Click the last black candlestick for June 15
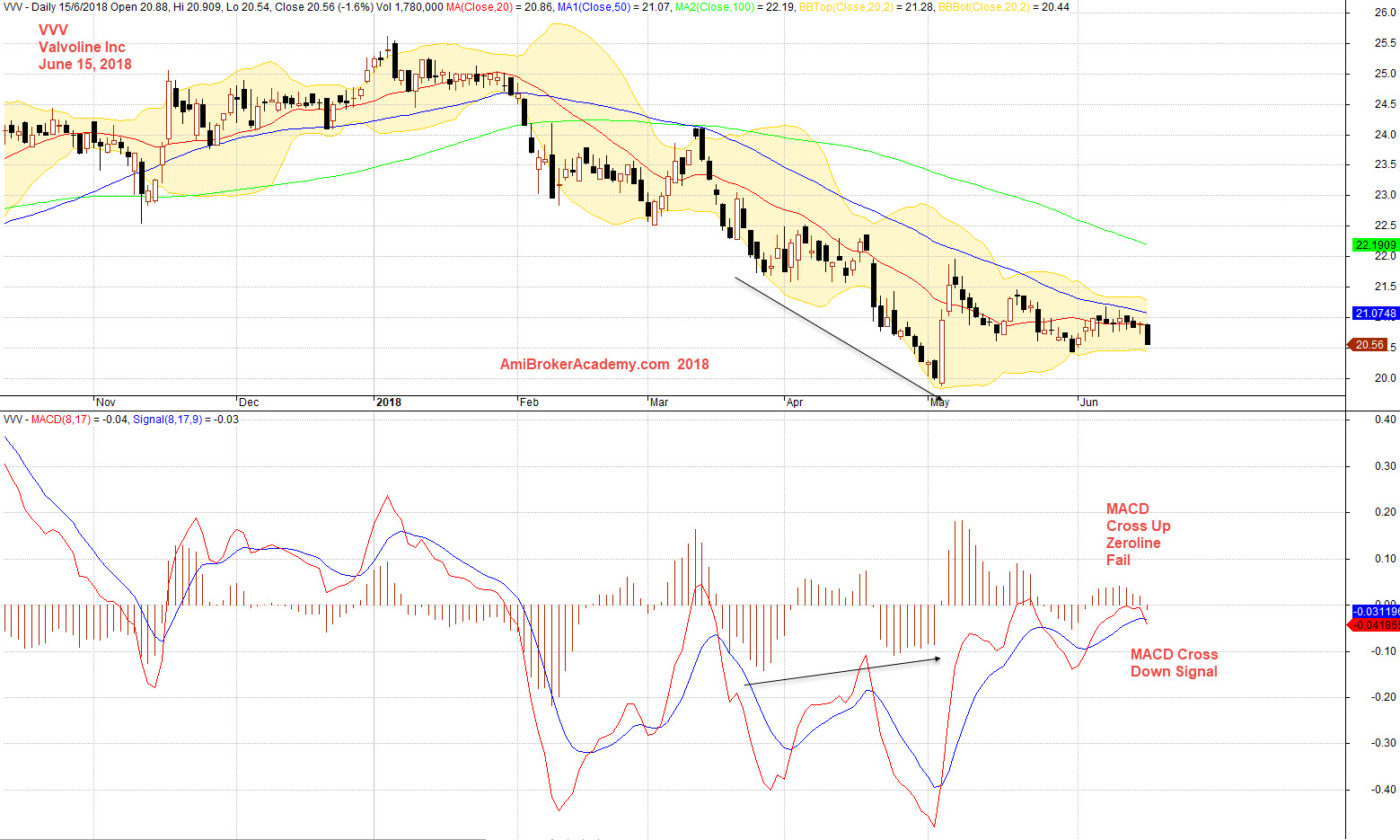 click(1146, 335)
